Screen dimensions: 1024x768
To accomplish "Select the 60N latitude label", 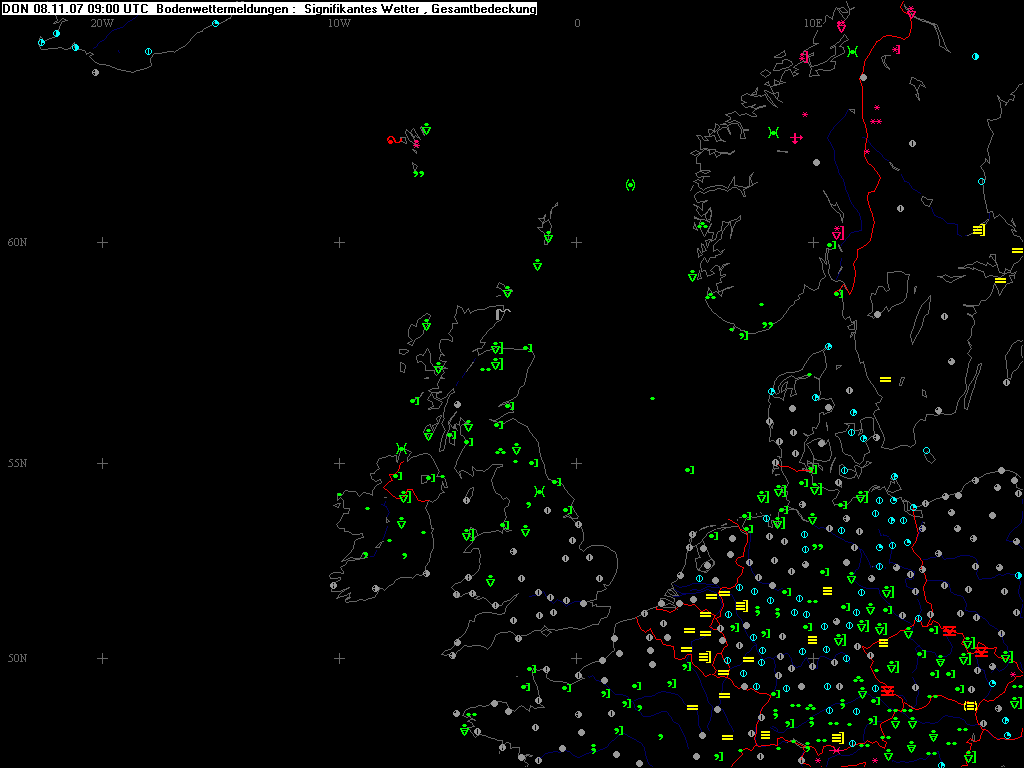I will 17,243.
